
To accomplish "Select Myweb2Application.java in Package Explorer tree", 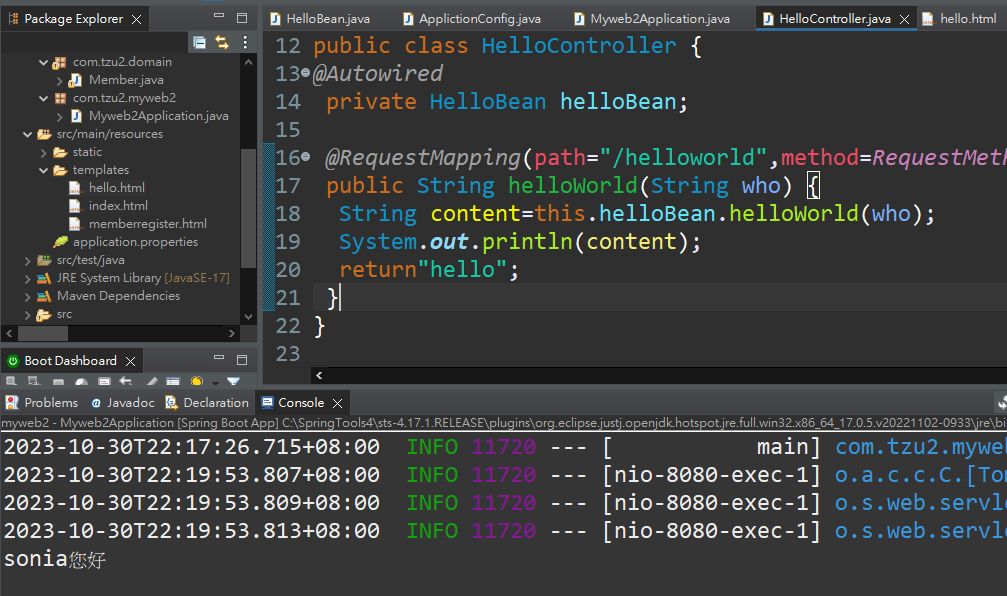I will click(x=159, y=116).
